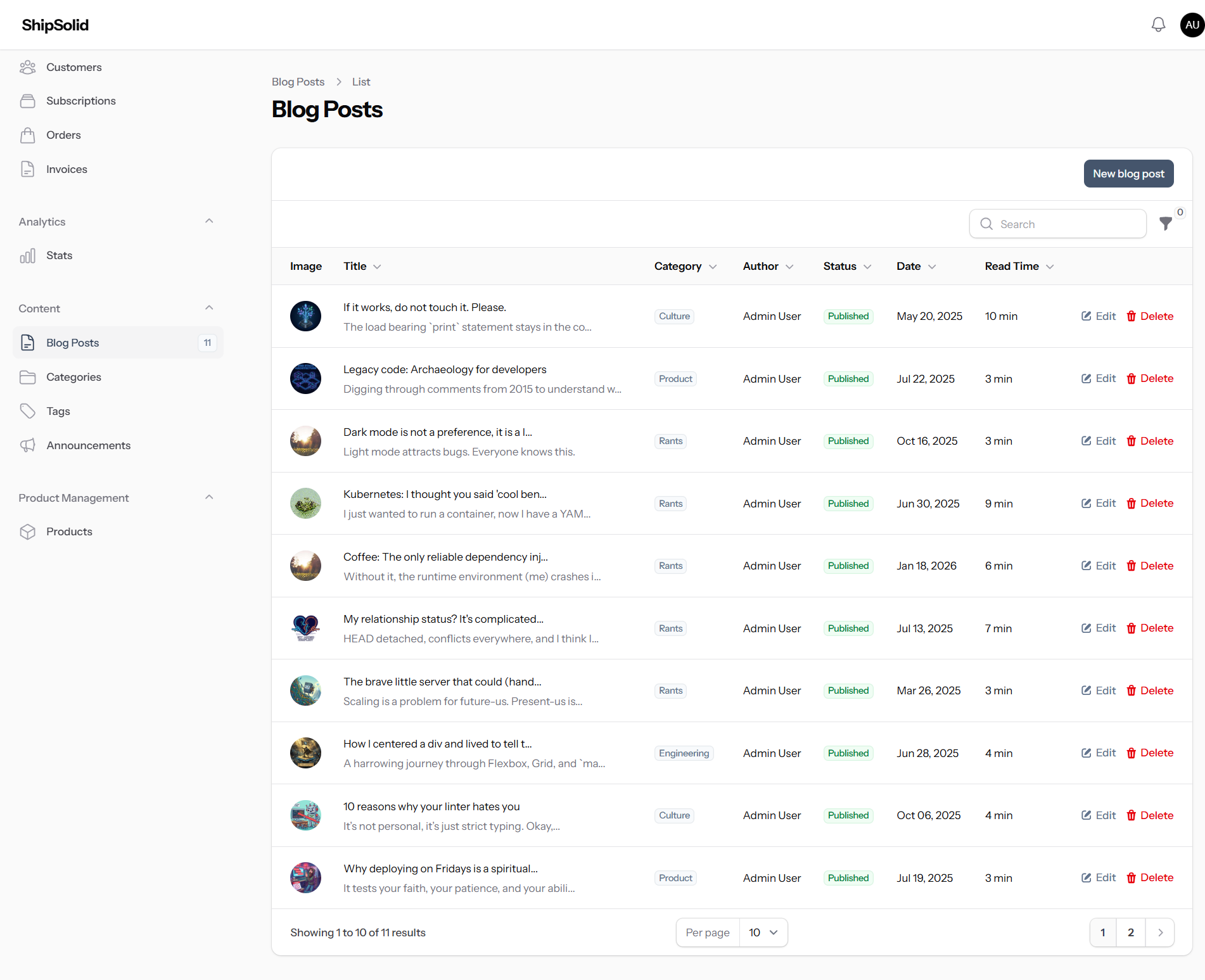Click the Customers sidebar icon
This screenshot has height=980, width=1205.
pos(28,67)
